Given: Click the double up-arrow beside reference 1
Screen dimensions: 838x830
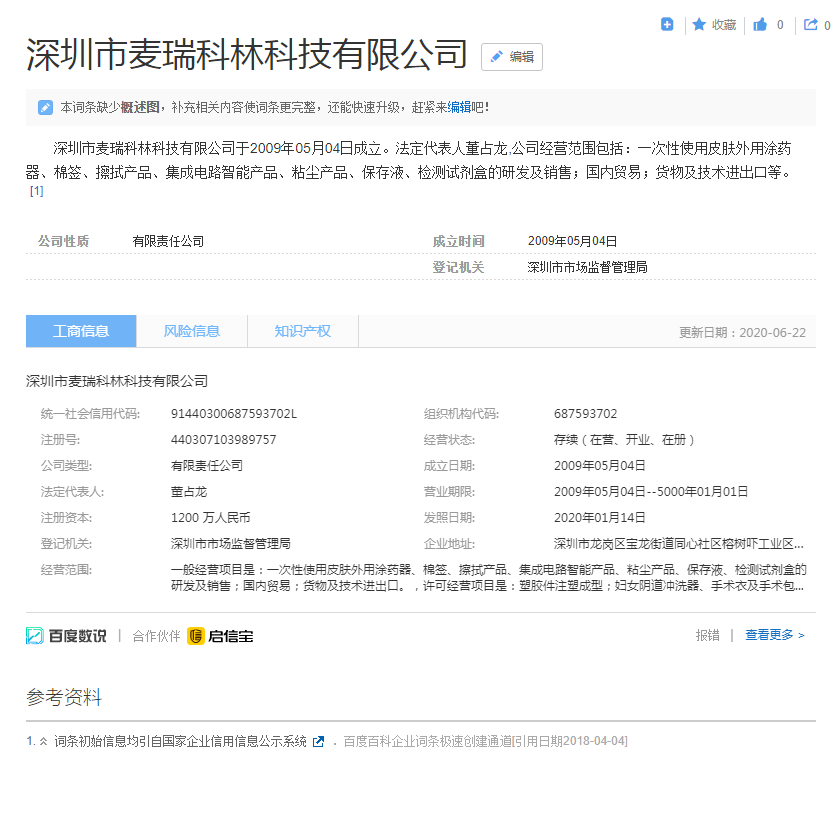Looking at the screenshot, I should tap(43, 741).
